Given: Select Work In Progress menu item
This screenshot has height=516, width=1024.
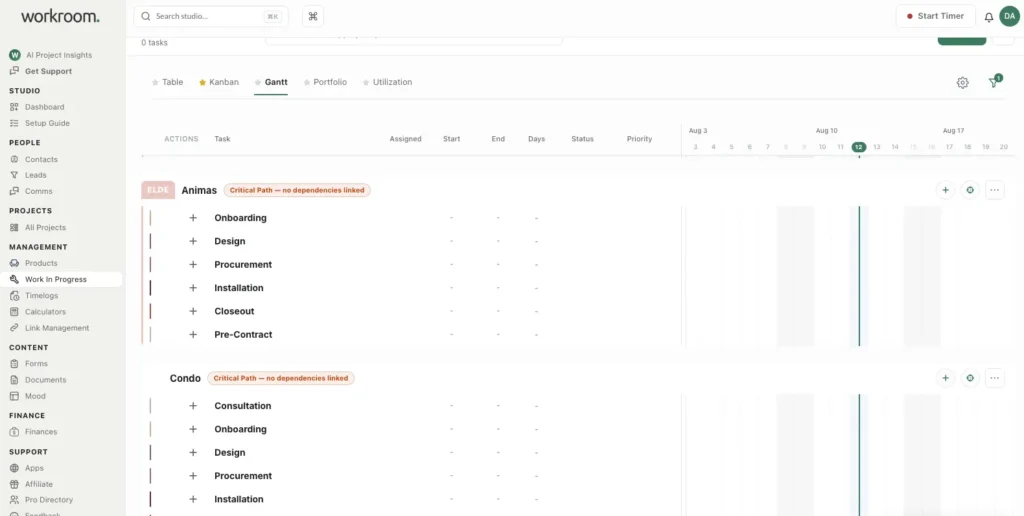Looking at the screenshot, I should (61, 280).
